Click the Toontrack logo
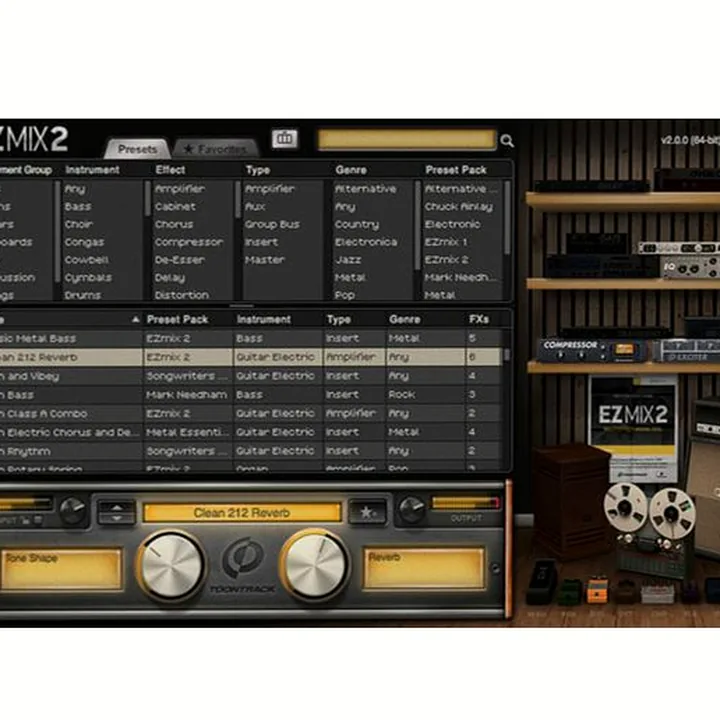This screenshot has width=720, height=720. tap(242, 566)
